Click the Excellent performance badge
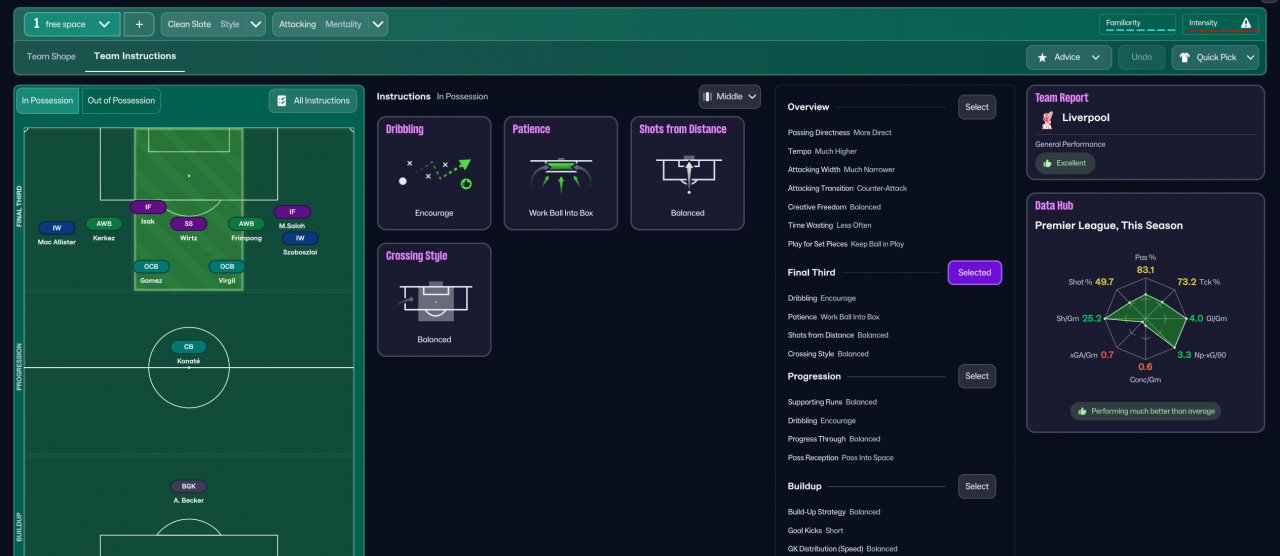Image resolution: width=1280 pixels, height=556 pixels. pyautogui.click(x=1065, y=162)
